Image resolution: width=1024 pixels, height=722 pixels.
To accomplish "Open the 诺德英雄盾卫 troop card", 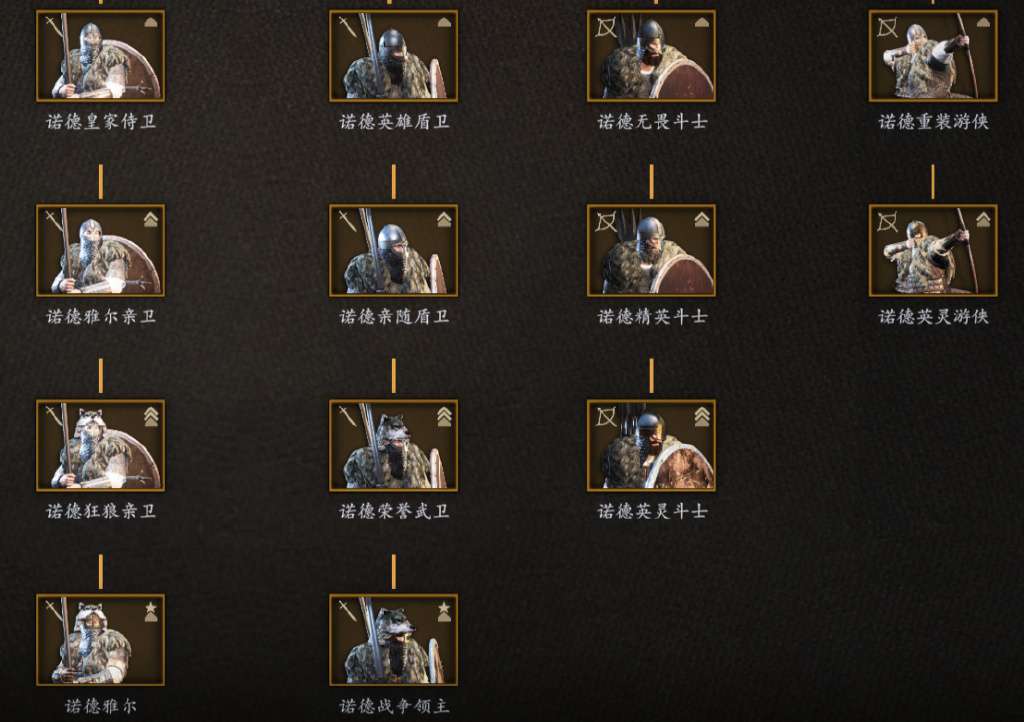I will 393,56.
